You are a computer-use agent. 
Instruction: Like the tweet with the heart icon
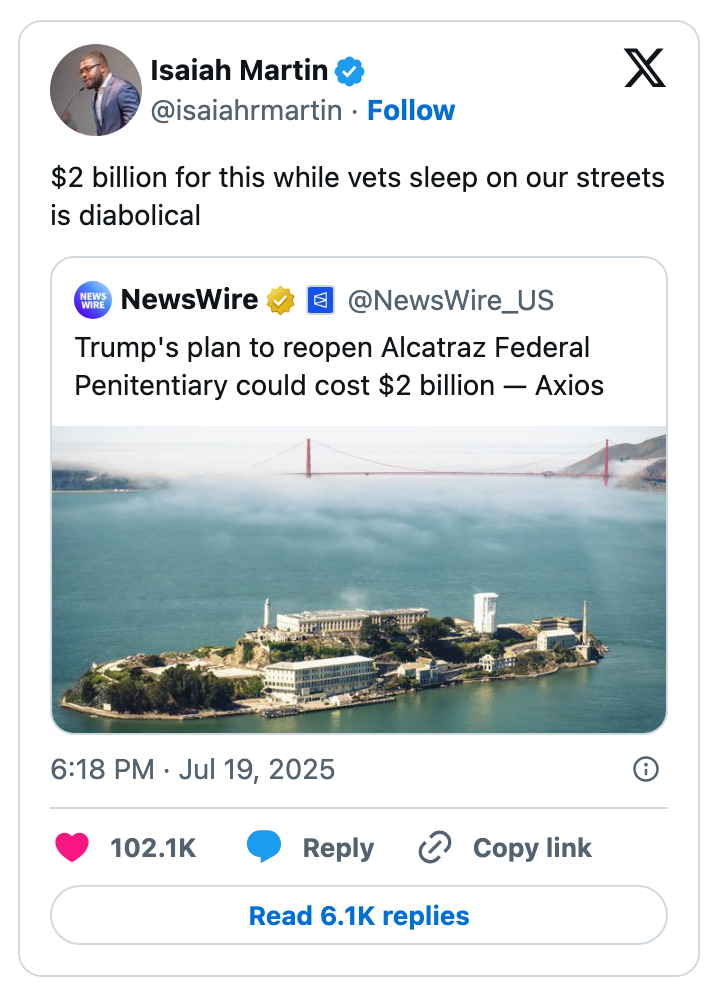coord(71,848)
